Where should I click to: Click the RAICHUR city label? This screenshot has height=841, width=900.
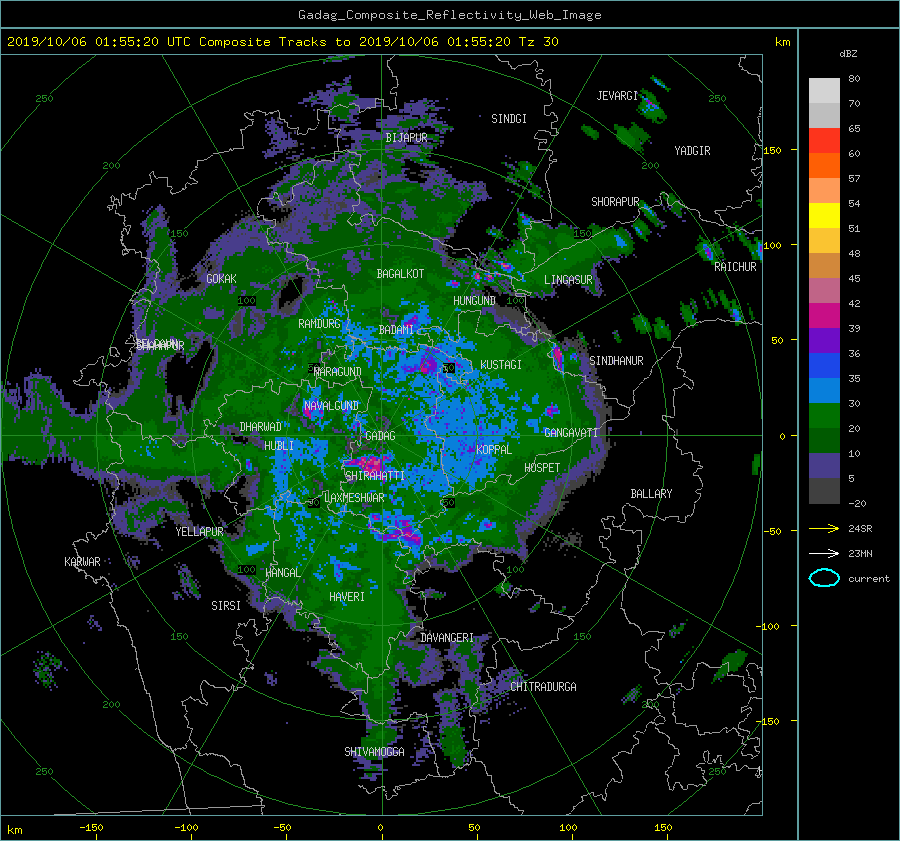tap(735, 267)
